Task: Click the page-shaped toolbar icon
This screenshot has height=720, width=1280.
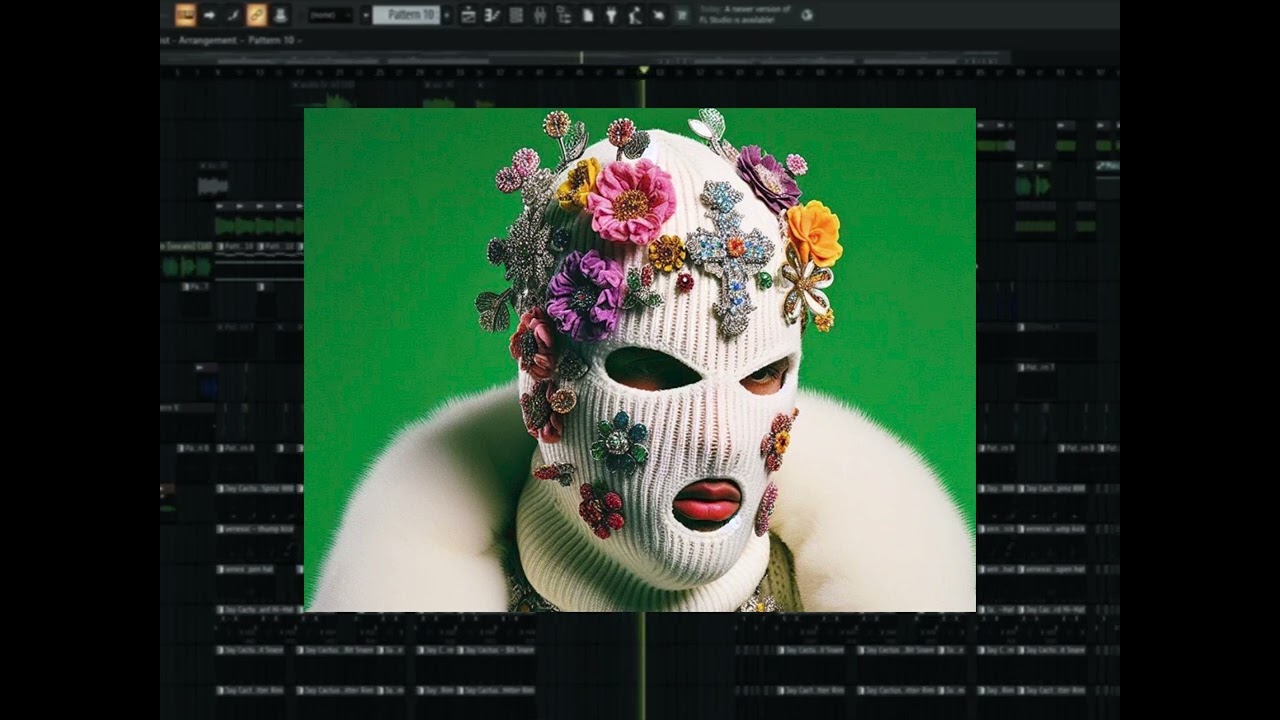Action: click(588, 15)
